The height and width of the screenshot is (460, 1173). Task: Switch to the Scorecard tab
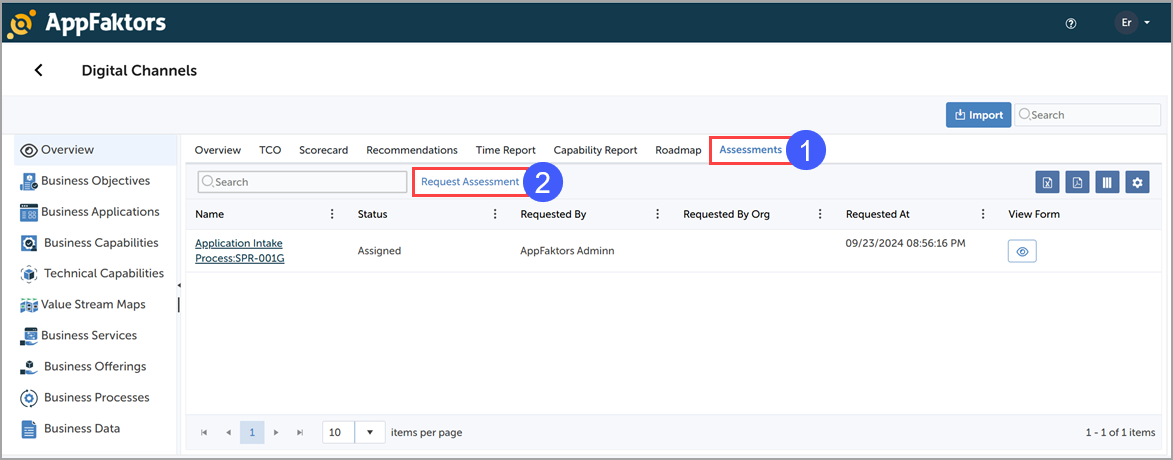click(323, 150)
